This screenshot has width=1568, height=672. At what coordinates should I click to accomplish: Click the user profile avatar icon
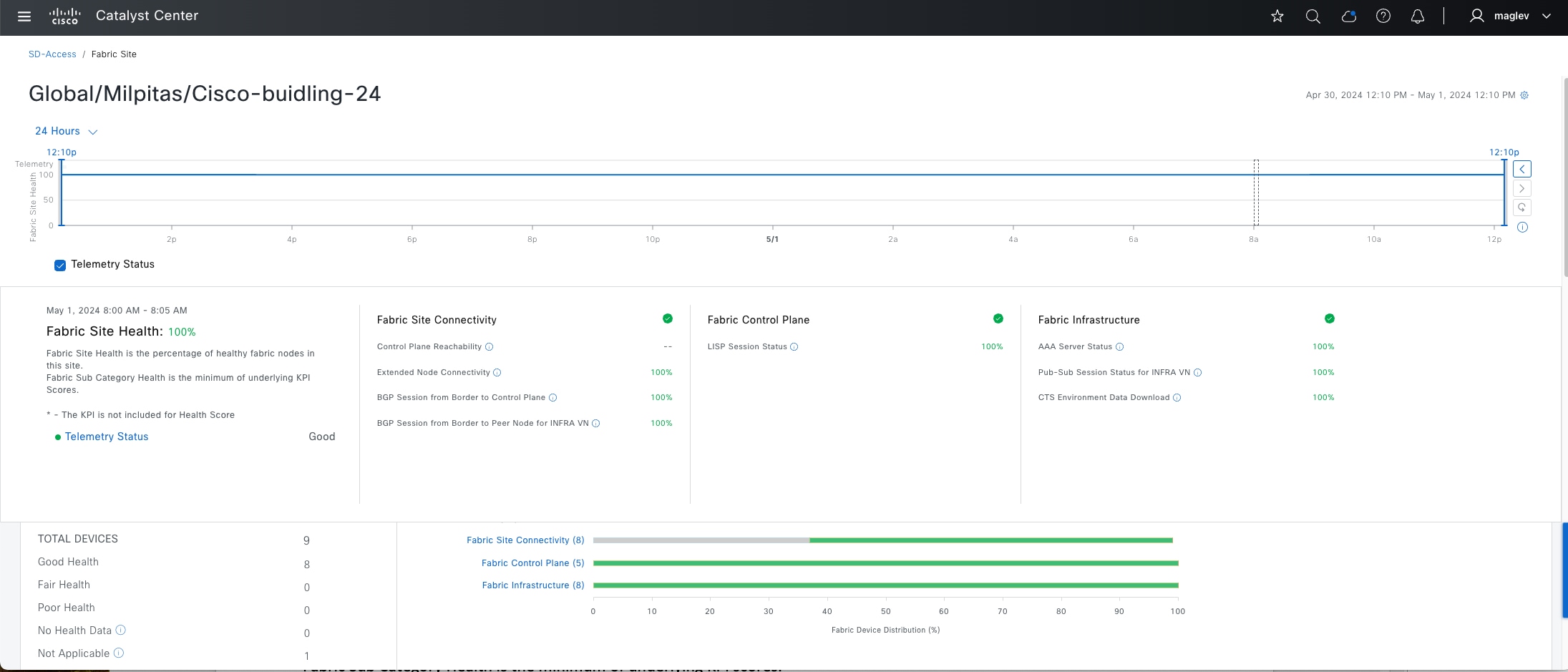[x=1476, y=16]
